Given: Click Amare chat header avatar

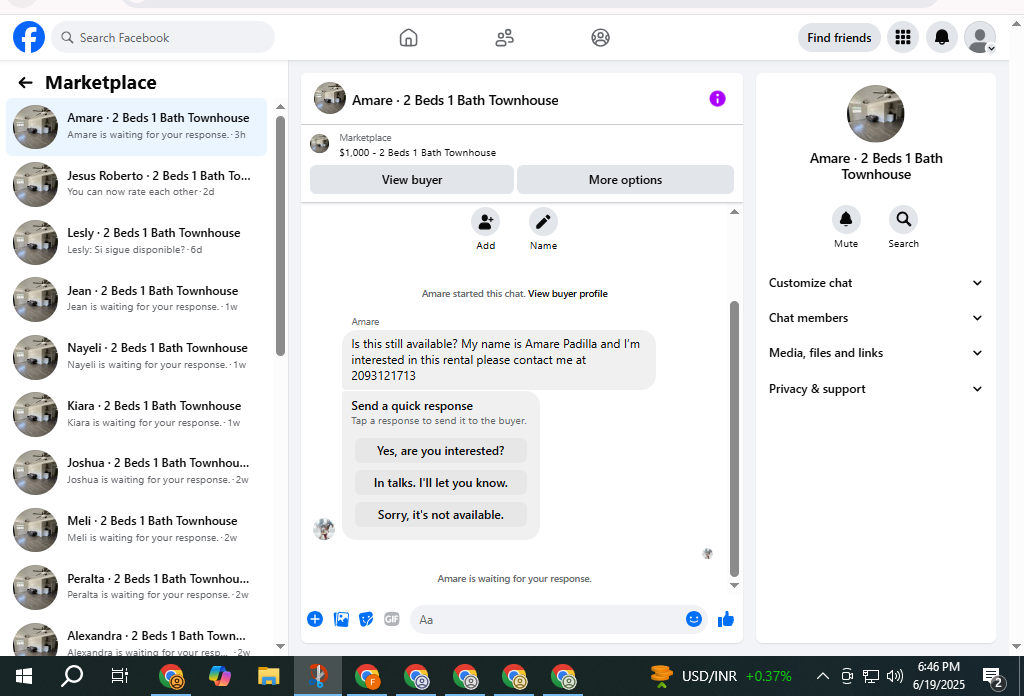Looking at the screenshot, I should [x=329, y=99].
